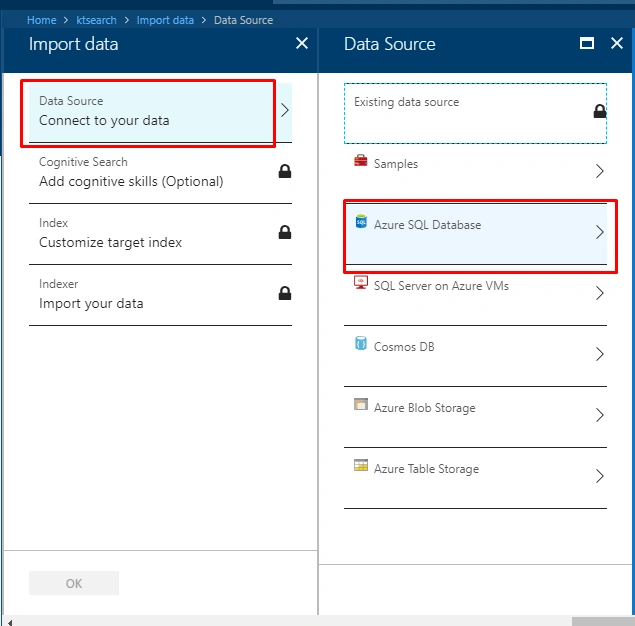Screen dimensions: 635x626
Task: Expand the Cosmos DB chevron
Action: click(x=600, y=354)
